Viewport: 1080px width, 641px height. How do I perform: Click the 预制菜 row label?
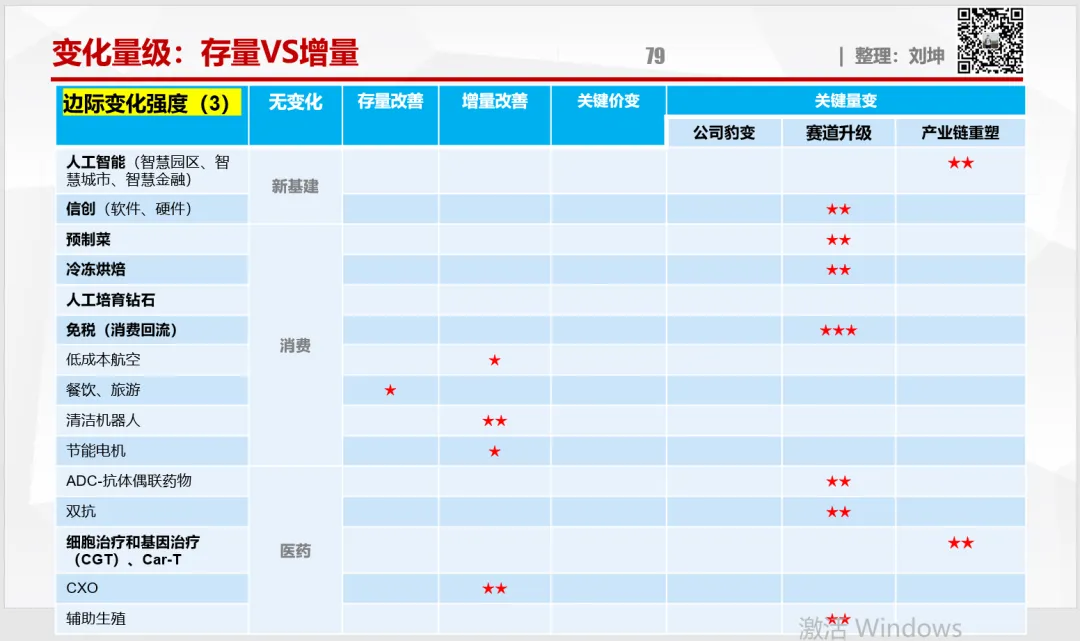pos(88,240)
